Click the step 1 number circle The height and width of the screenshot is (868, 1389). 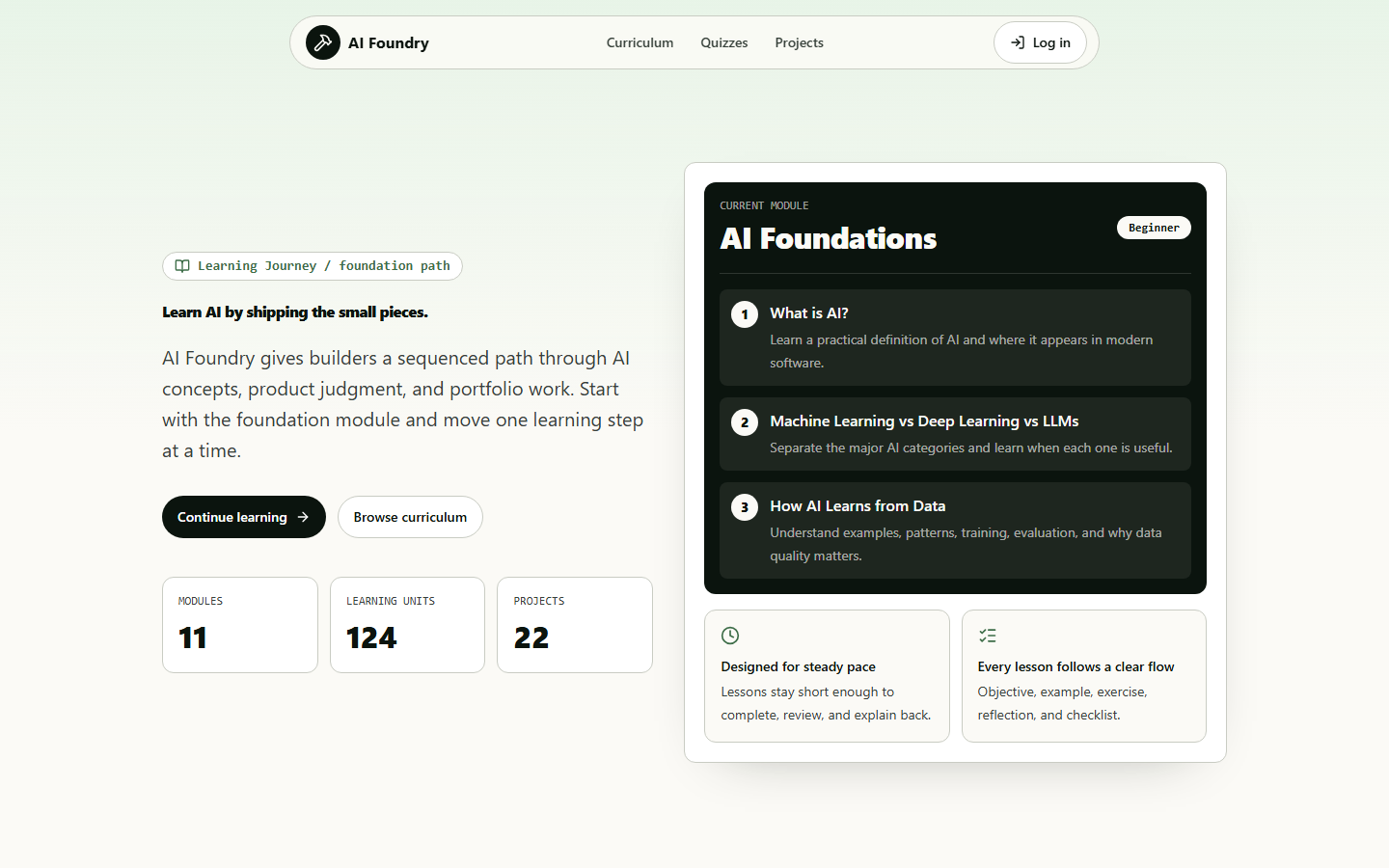[x=745, y=314]
